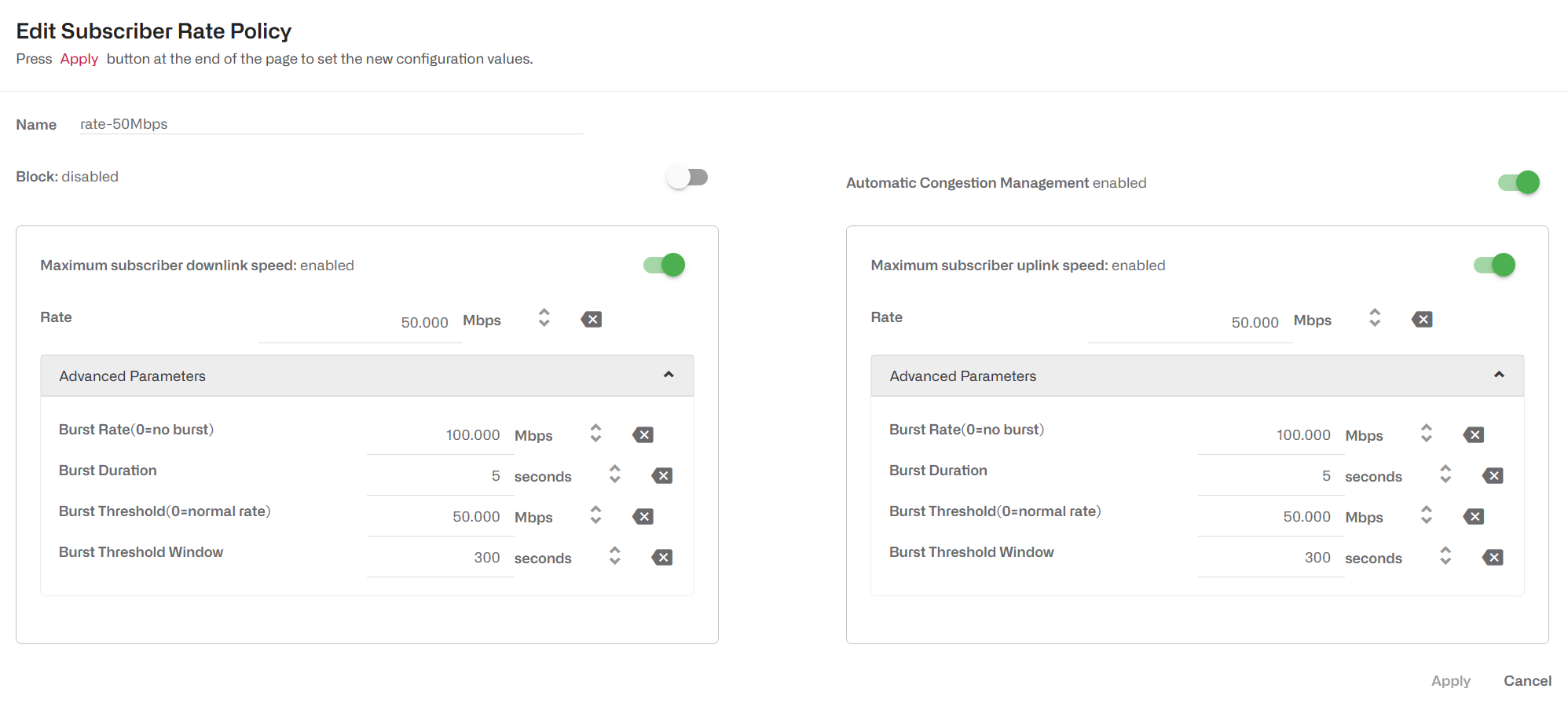Clear the uplink Burst Duration value

(x=1492, y=475)
